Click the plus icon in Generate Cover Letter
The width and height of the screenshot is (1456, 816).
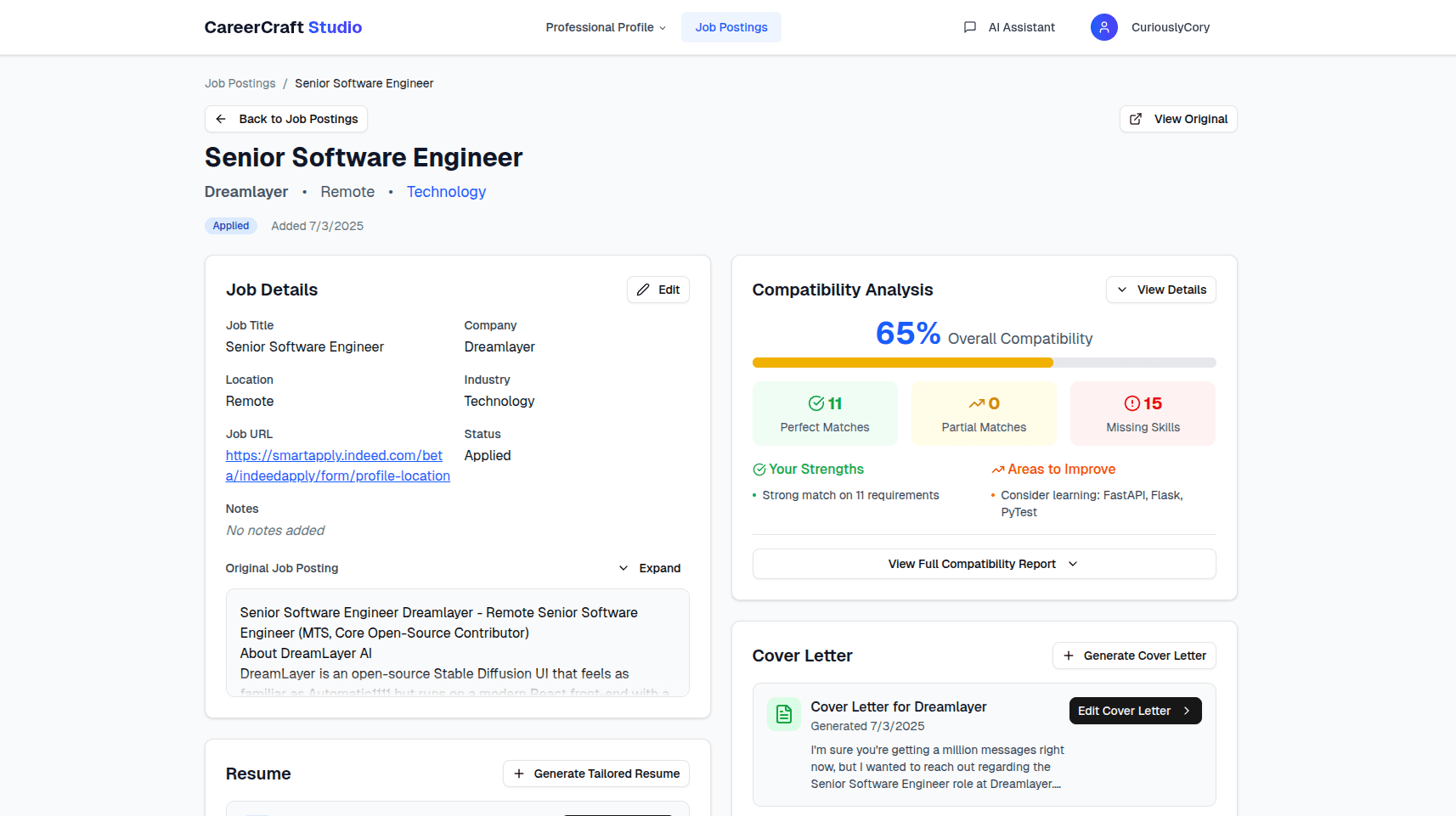[1069, 656]
